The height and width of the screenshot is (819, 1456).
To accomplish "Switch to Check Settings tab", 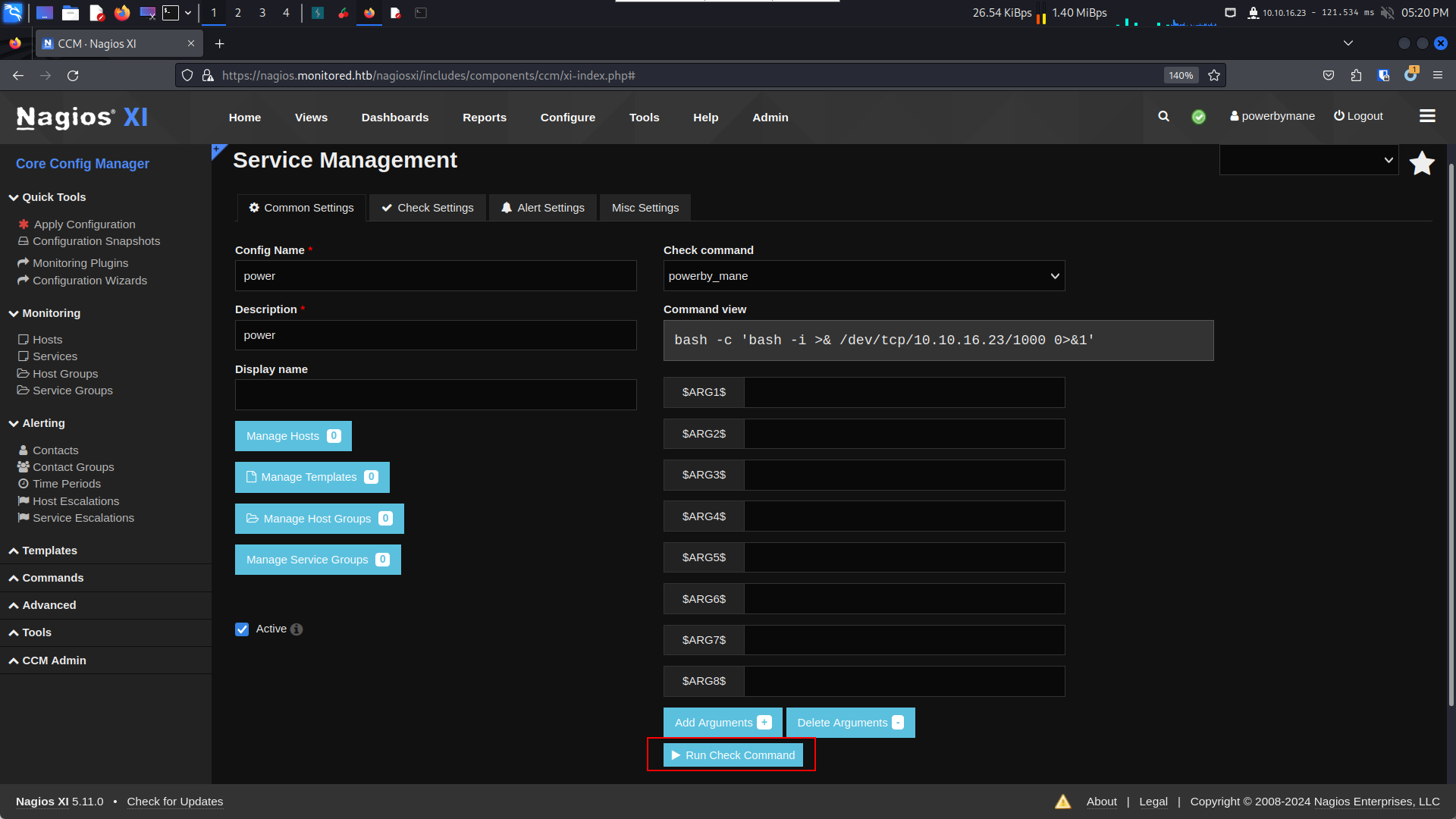I will 428,208.
